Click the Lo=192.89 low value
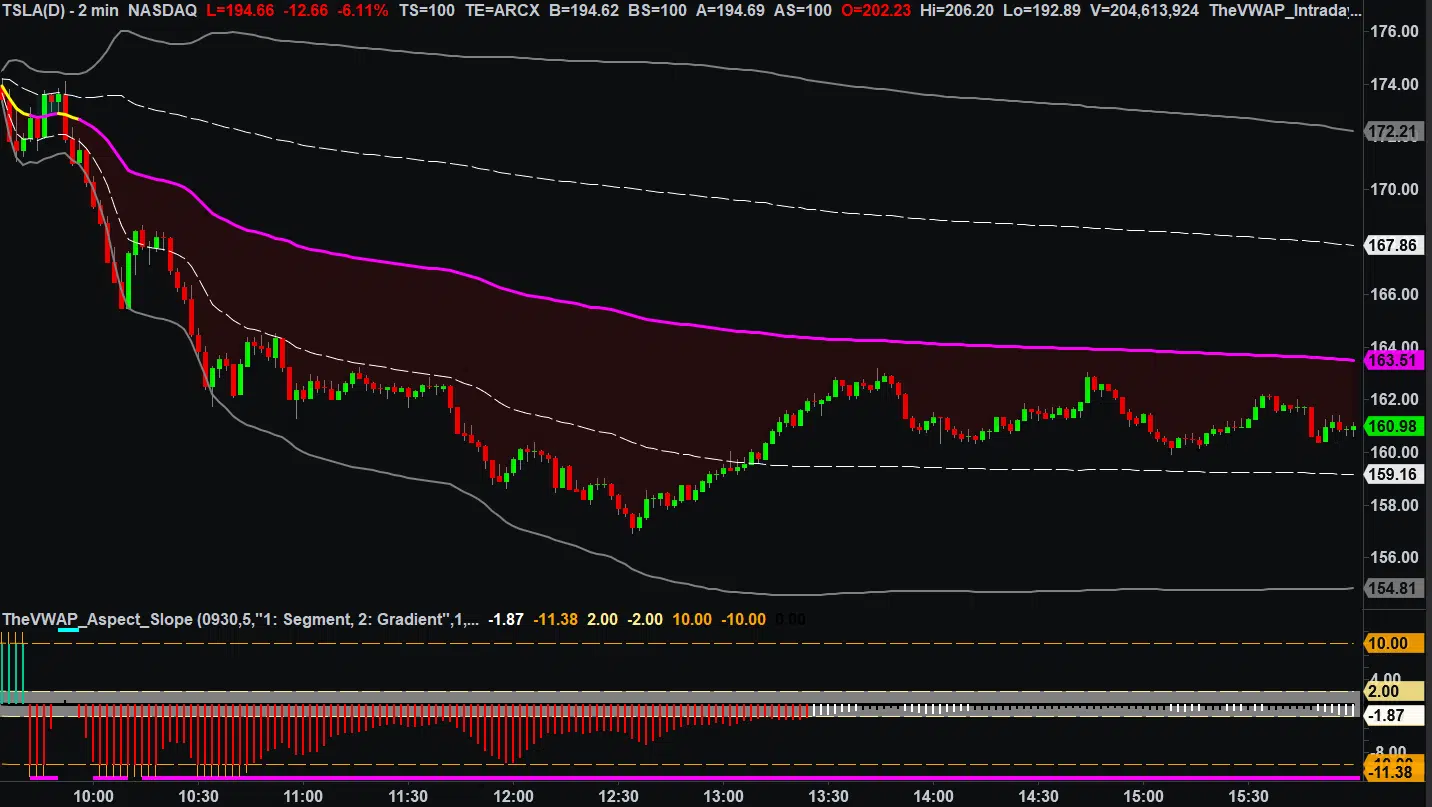 point(1040,11)
